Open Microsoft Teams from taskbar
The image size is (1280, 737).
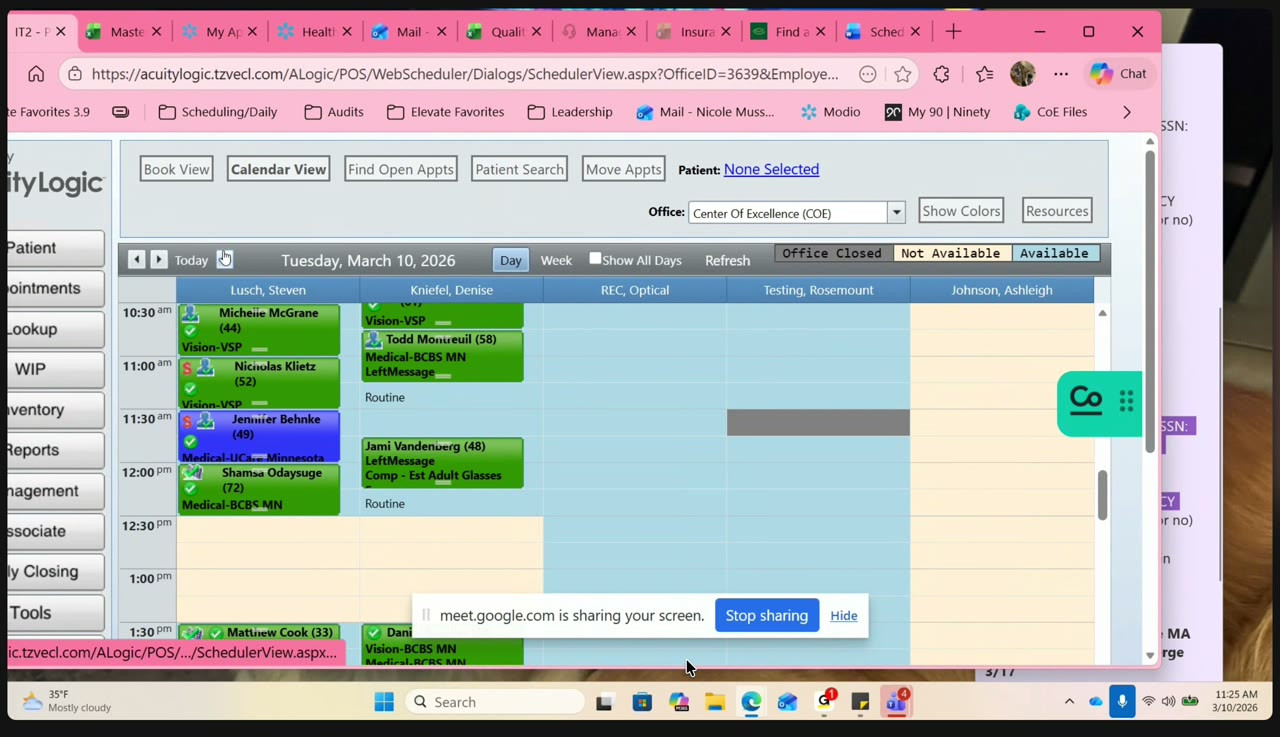coord(895,703)
